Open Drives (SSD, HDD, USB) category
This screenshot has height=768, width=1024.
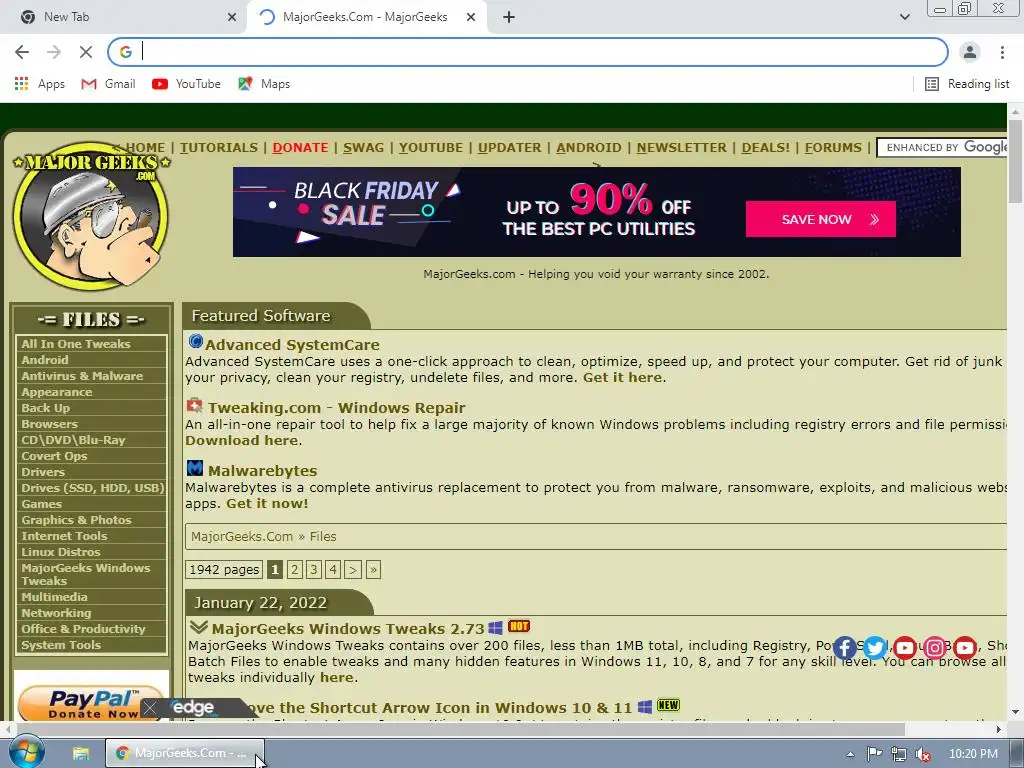(91, 488)
